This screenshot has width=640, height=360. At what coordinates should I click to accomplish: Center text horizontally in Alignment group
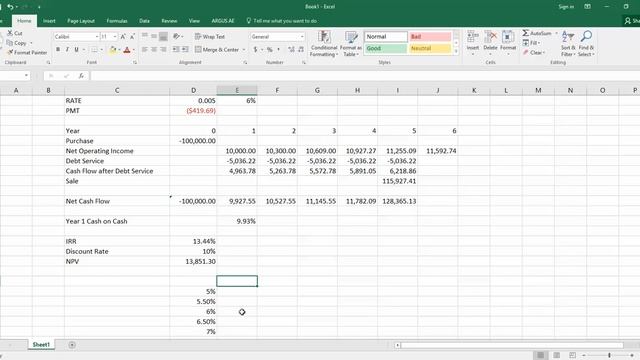(154, 49)
